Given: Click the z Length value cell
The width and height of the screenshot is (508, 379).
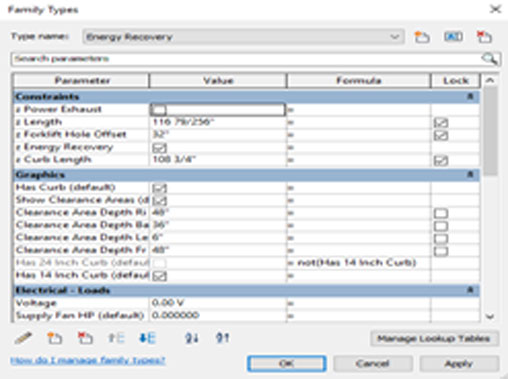Looking at the screenshot, I should click(x=218, y=122).
